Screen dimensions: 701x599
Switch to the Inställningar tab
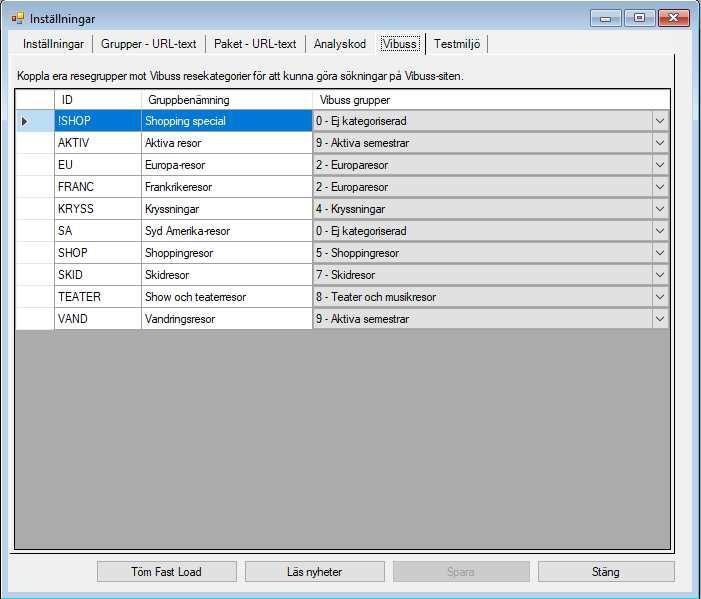53,44
